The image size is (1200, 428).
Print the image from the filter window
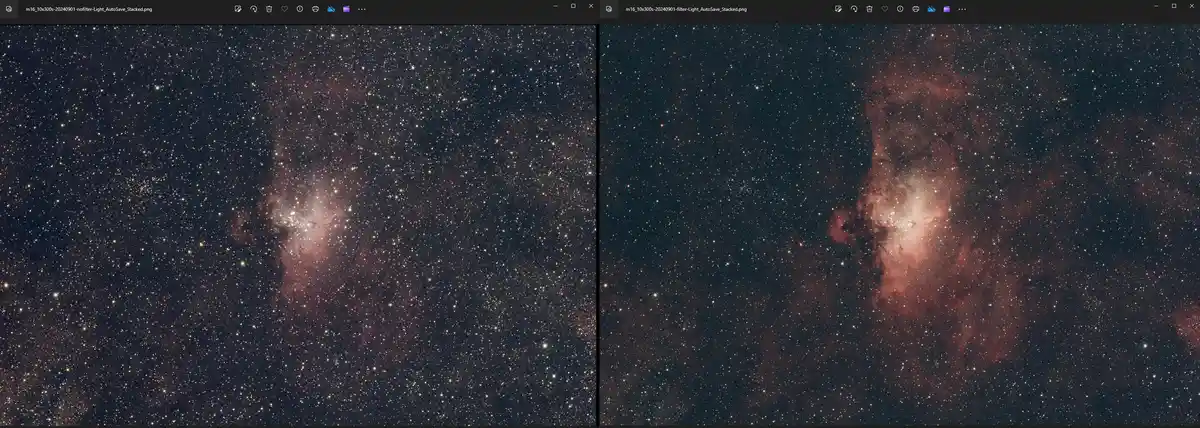pos(915,9)
